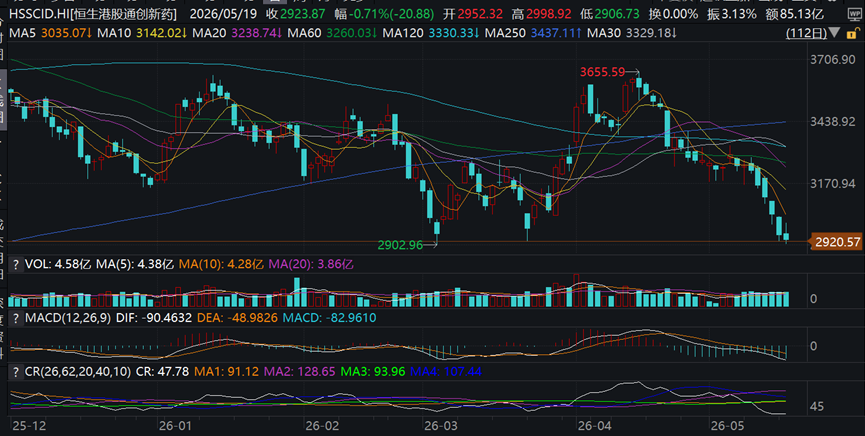Click the MA60 green value label

pos(351,33)
